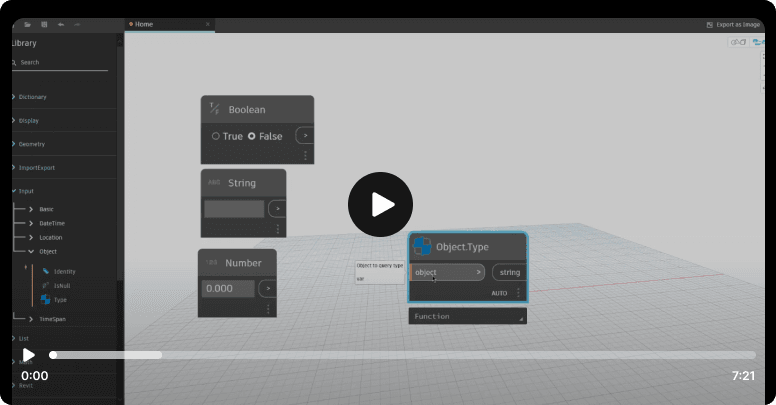This screenshot has width=776, height=405.
Task: Click the Function preview bubble
Action: [x=468, y=316]
